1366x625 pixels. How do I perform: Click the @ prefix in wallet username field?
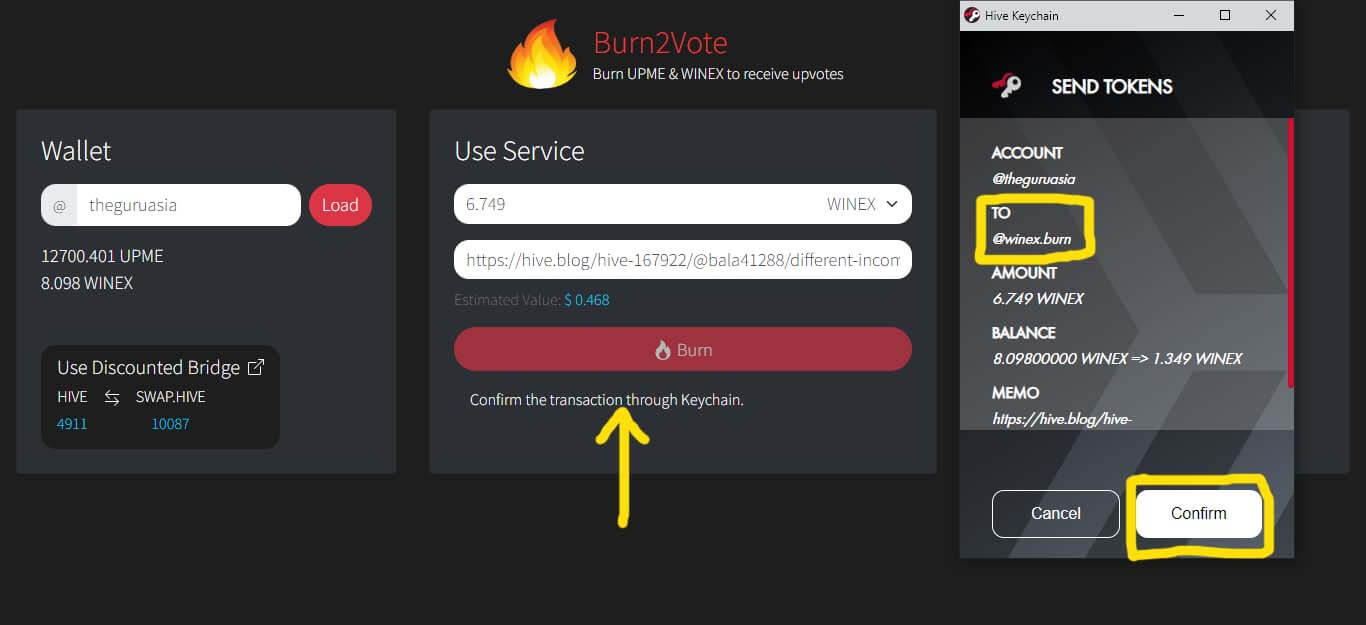59,205
